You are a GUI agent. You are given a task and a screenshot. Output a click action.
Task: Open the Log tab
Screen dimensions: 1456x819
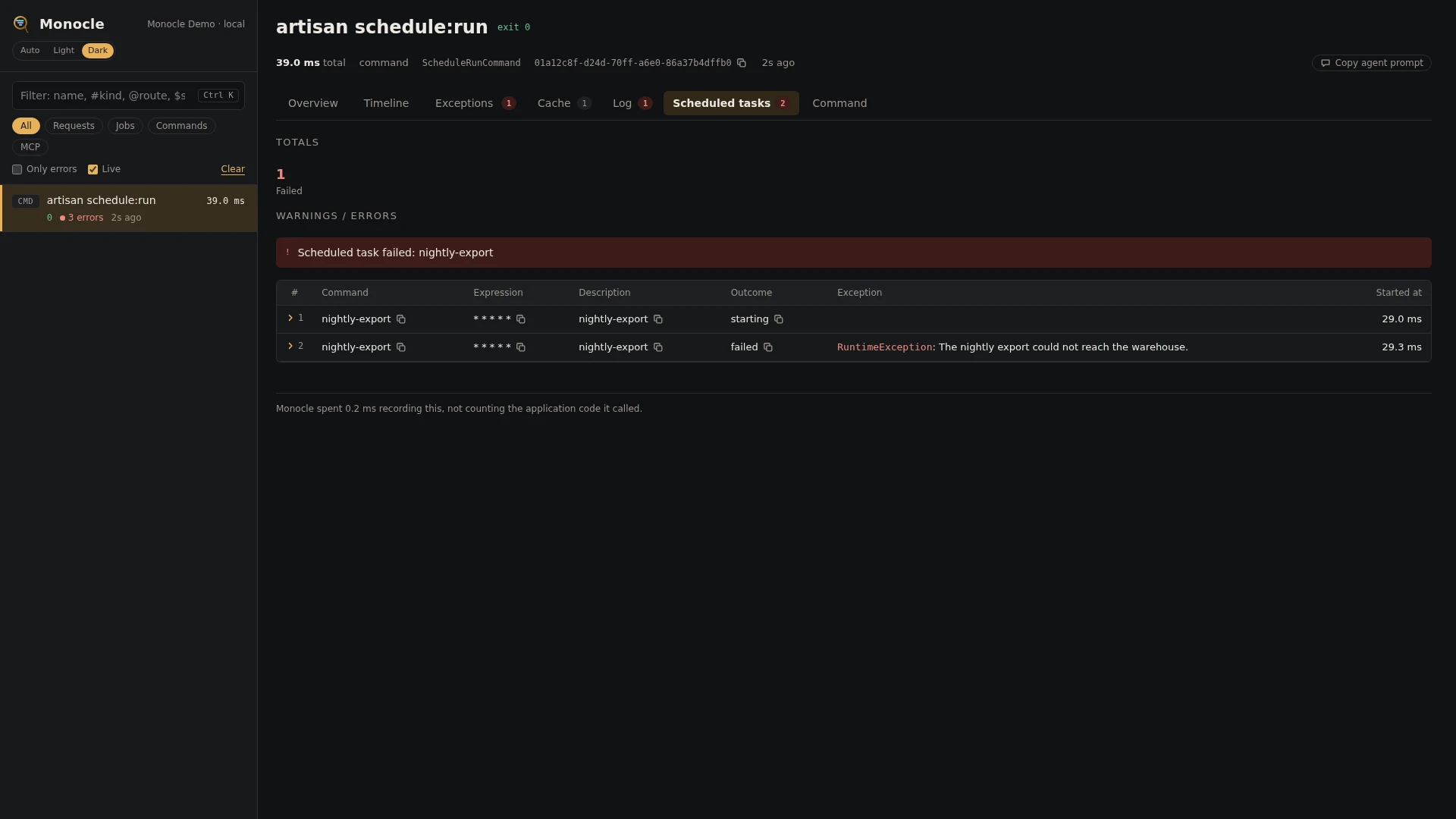tap(632, 103)
